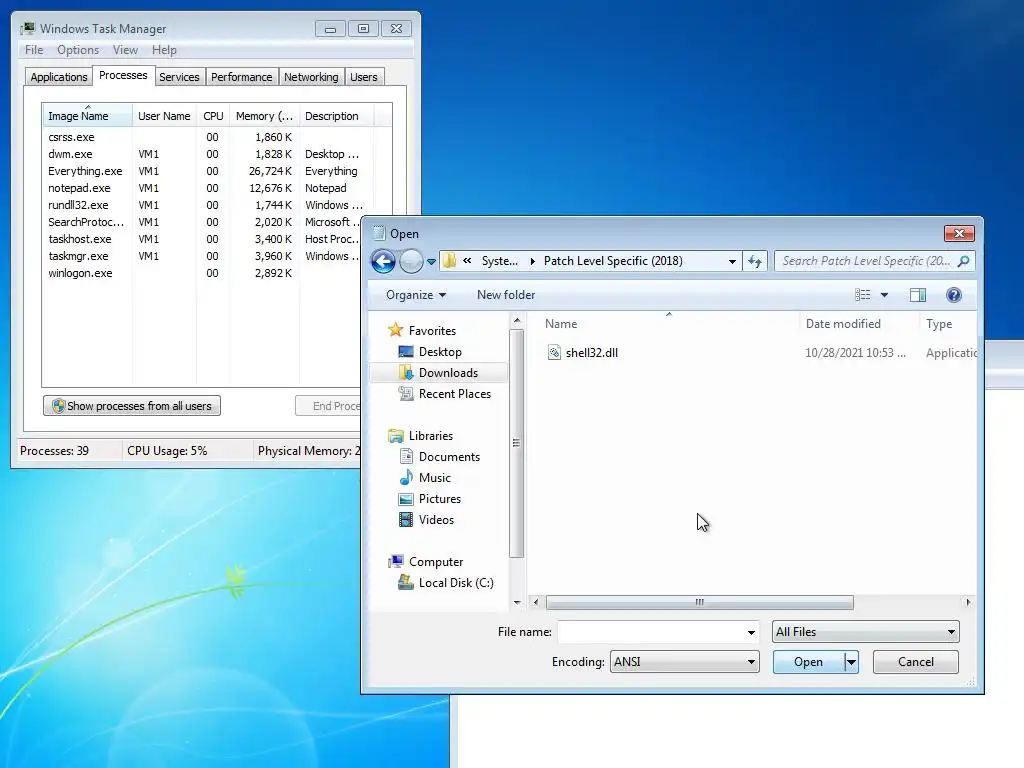The image size is (1024, 768).
Task: Click the folder icon in the address bar
Action: (x=449, y=261)
